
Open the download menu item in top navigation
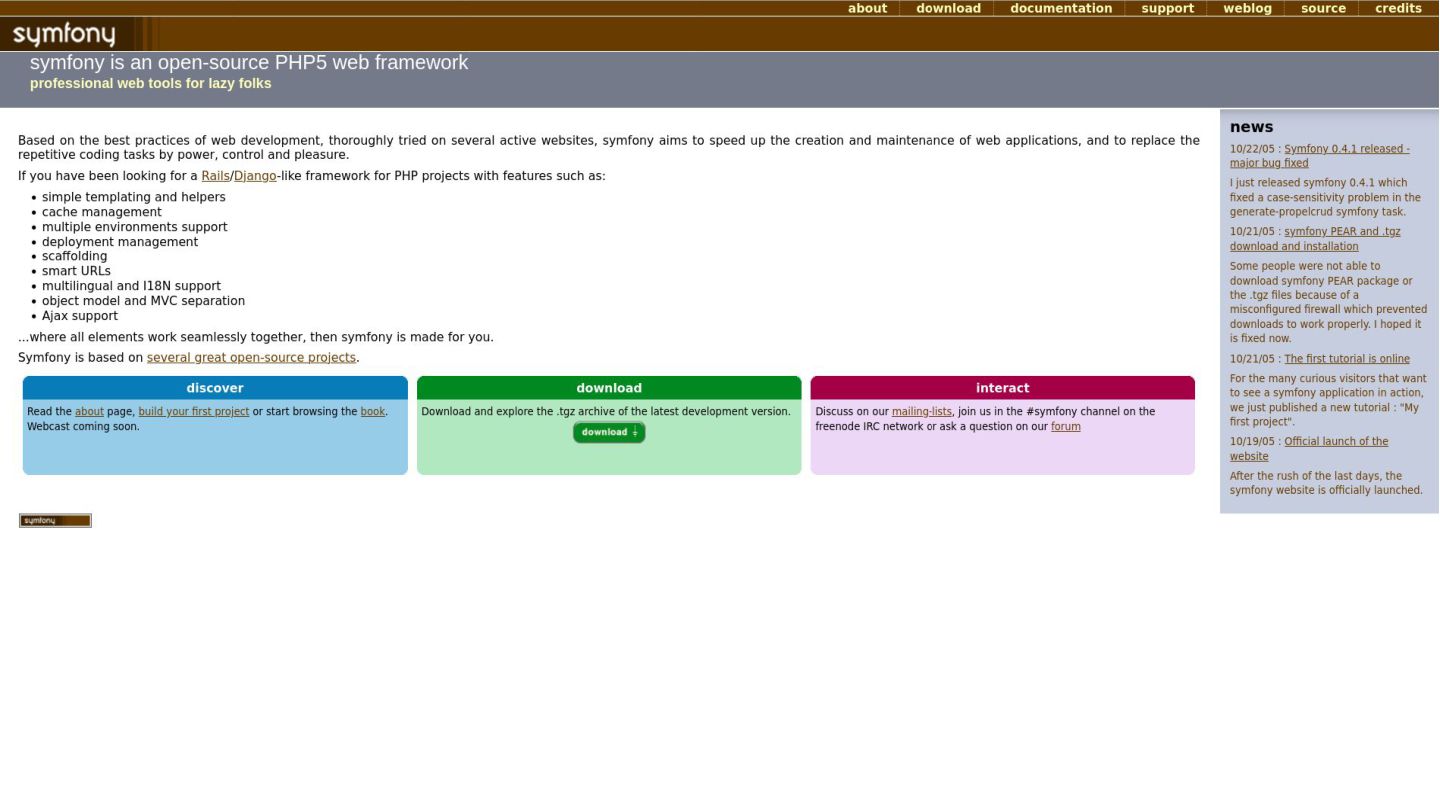948,8
